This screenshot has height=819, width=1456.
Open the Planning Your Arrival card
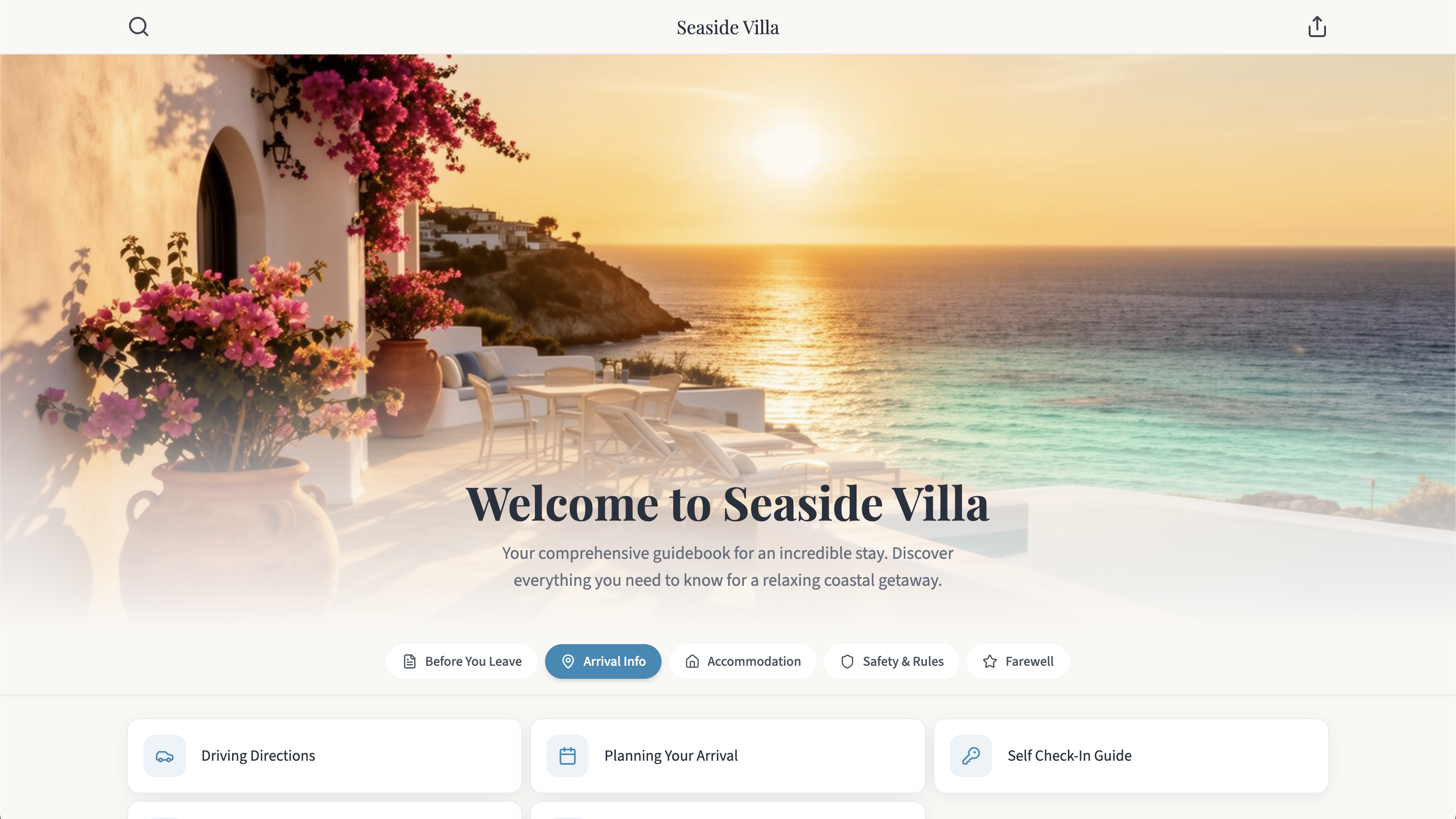tap(728, 756)
